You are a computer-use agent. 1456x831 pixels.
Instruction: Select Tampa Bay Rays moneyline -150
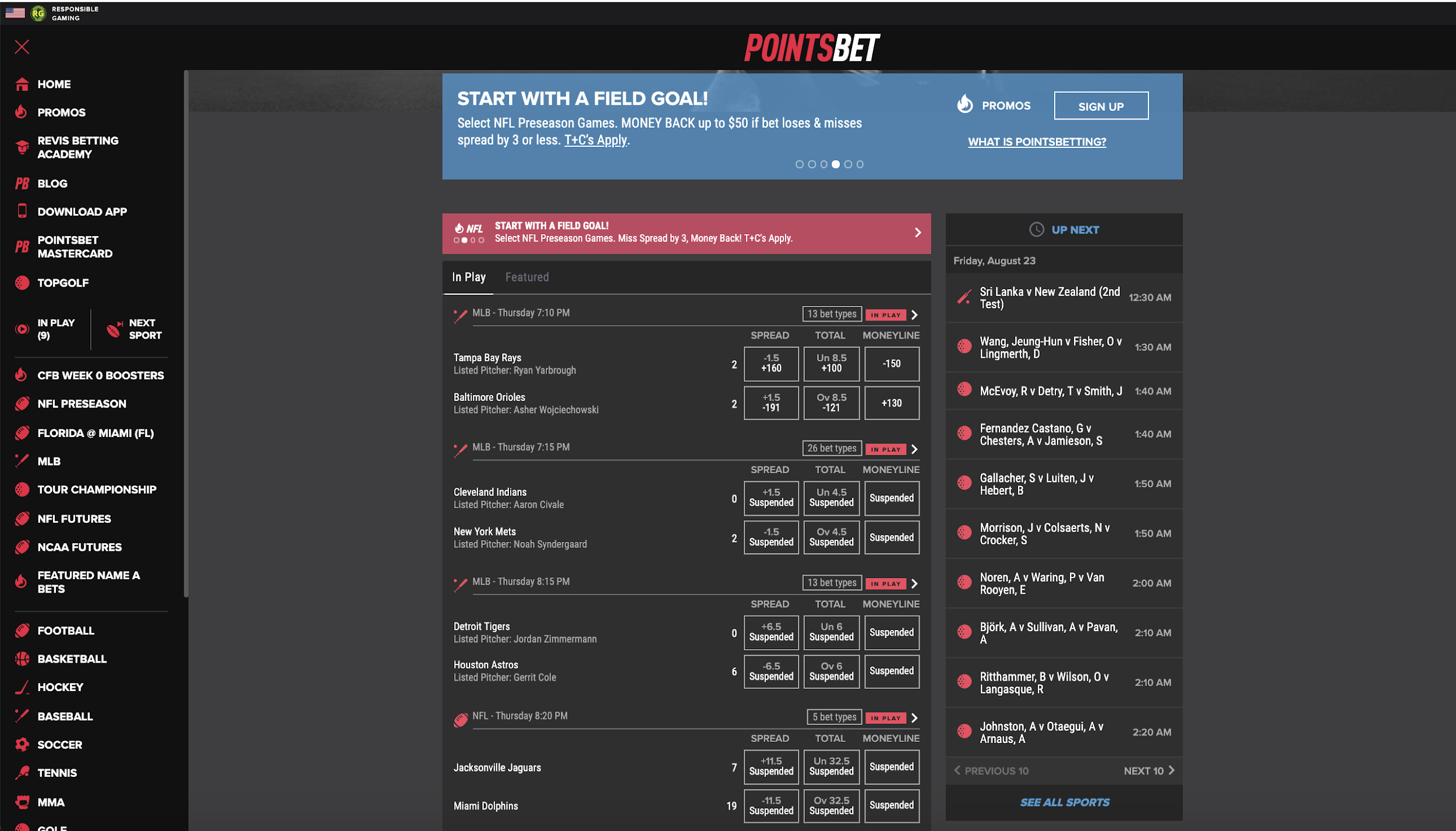click(x=892, y=364)
